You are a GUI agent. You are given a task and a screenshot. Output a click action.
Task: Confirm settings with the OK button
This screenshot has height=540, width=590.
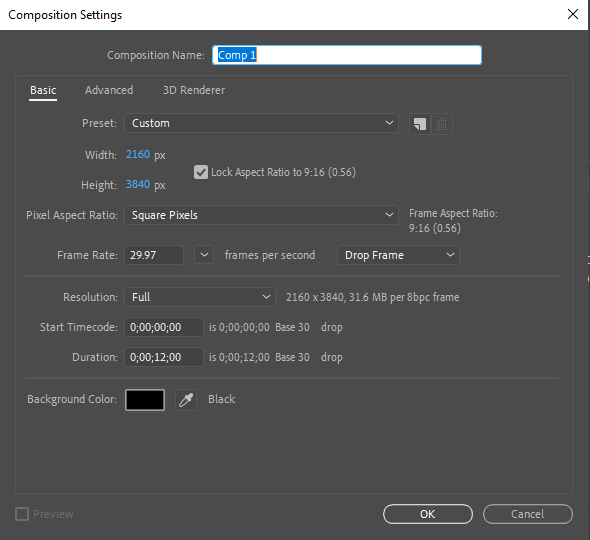coord(428,514)
